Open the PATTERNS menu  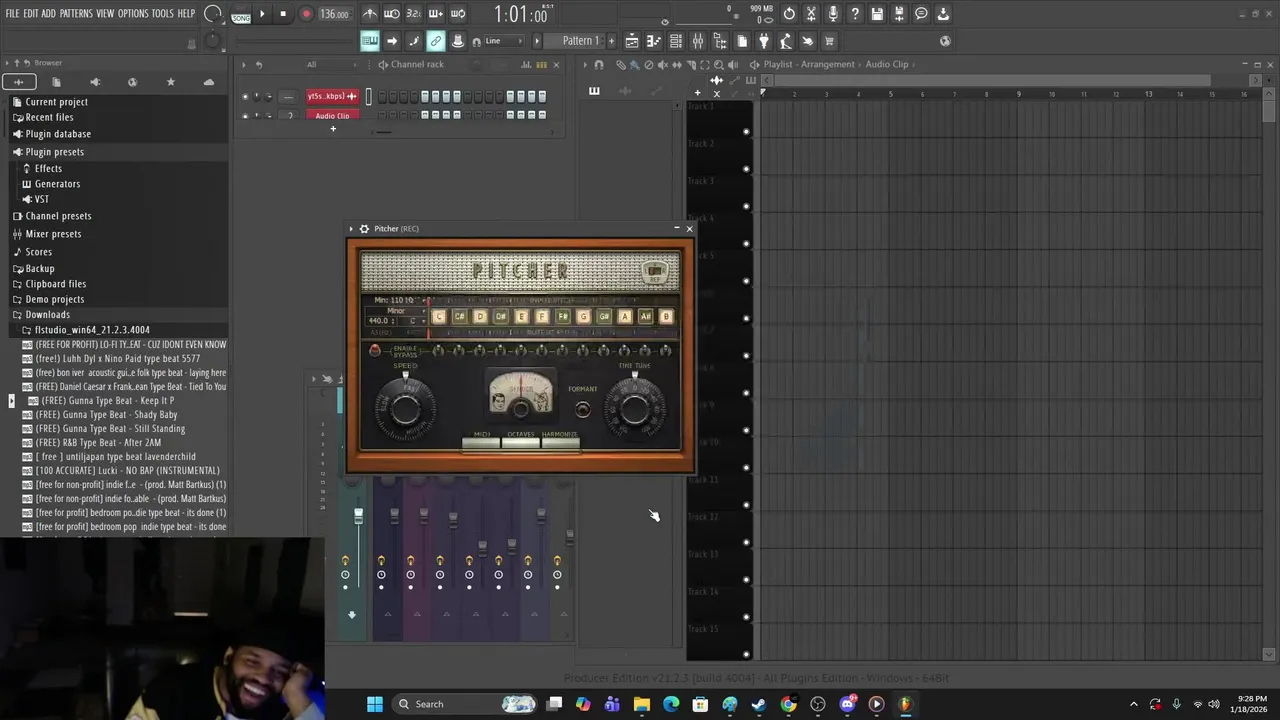(x=76, y=14)
